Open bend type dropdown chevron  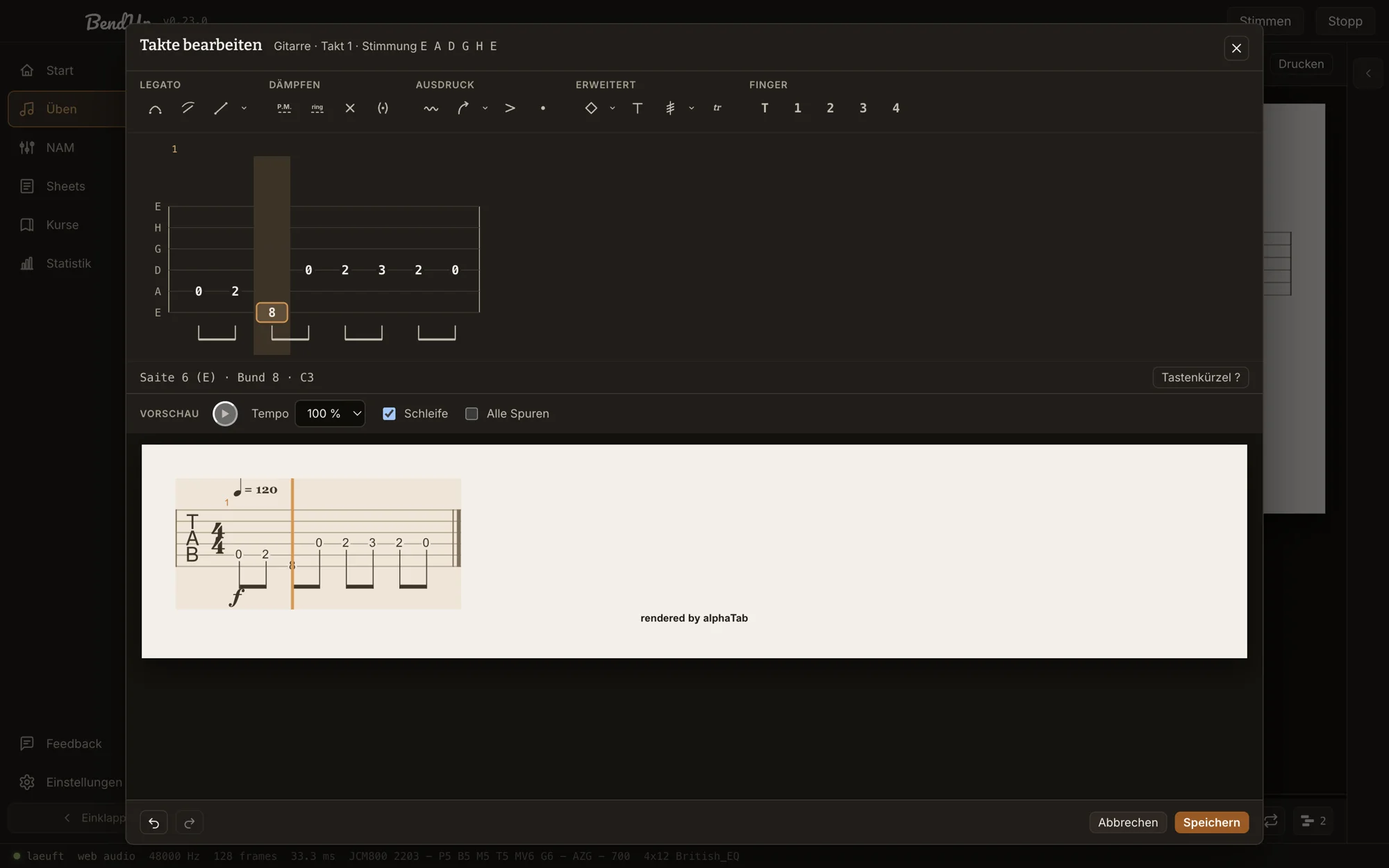[485, 108]
